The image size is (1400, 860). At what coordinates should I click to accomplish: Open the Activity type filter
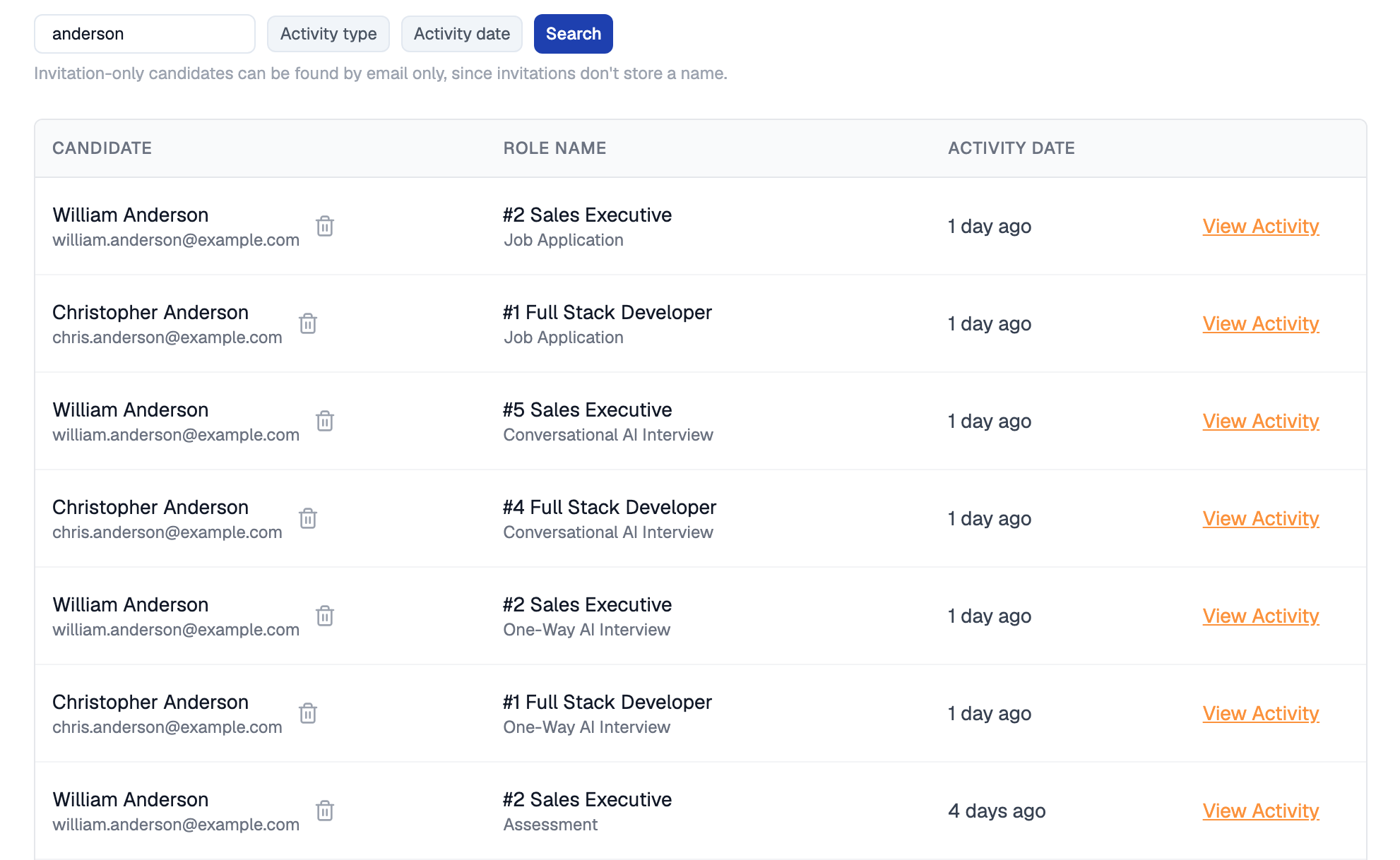pos(328,34)
